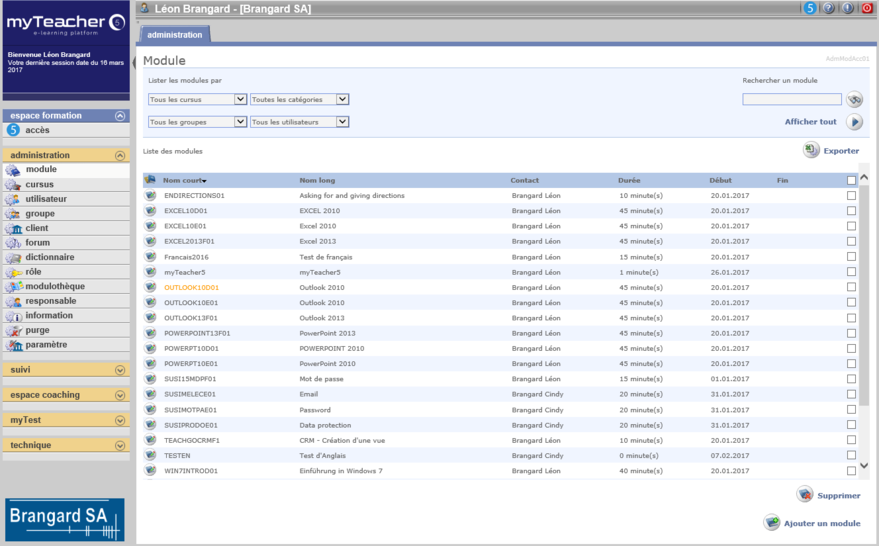This screenshot has height=546, width=879.
Task: Toggle the select-all checkbox in table header
Action: click(851, 180)
